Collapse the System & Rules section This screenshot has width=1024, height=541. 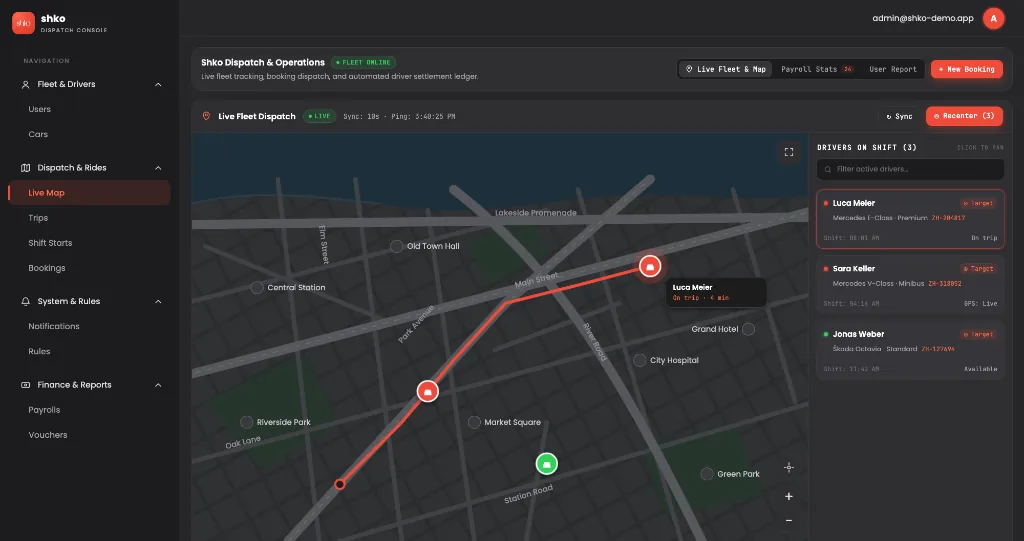pyautogui.click(x=158, y=301)
